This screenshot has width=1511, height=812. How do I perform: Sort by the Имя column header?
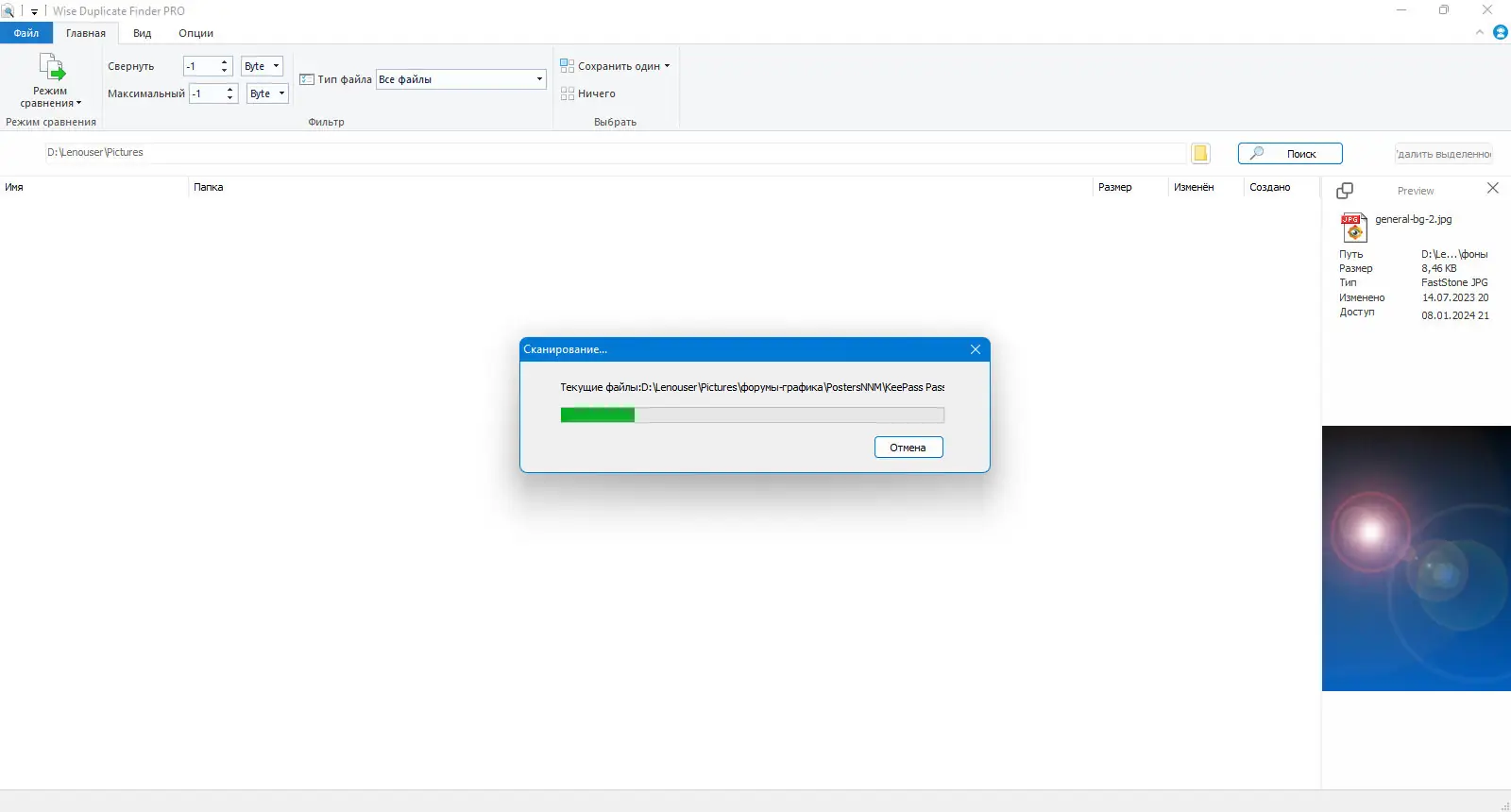(x=94, y=187)
